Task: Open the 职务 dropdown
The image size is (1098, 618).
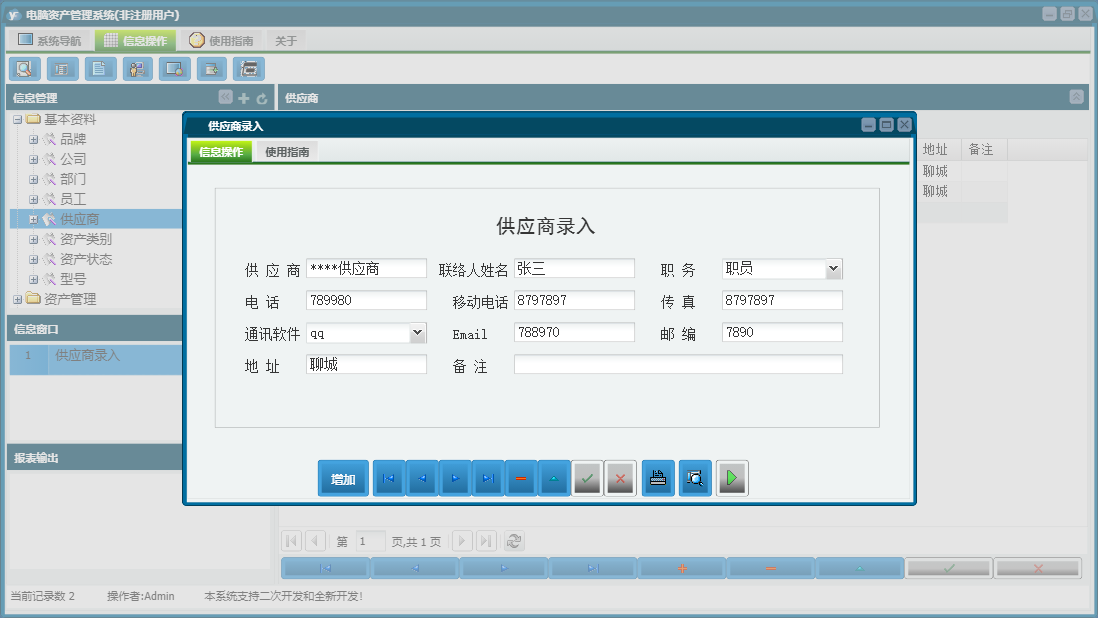Action: coord(833,269)
